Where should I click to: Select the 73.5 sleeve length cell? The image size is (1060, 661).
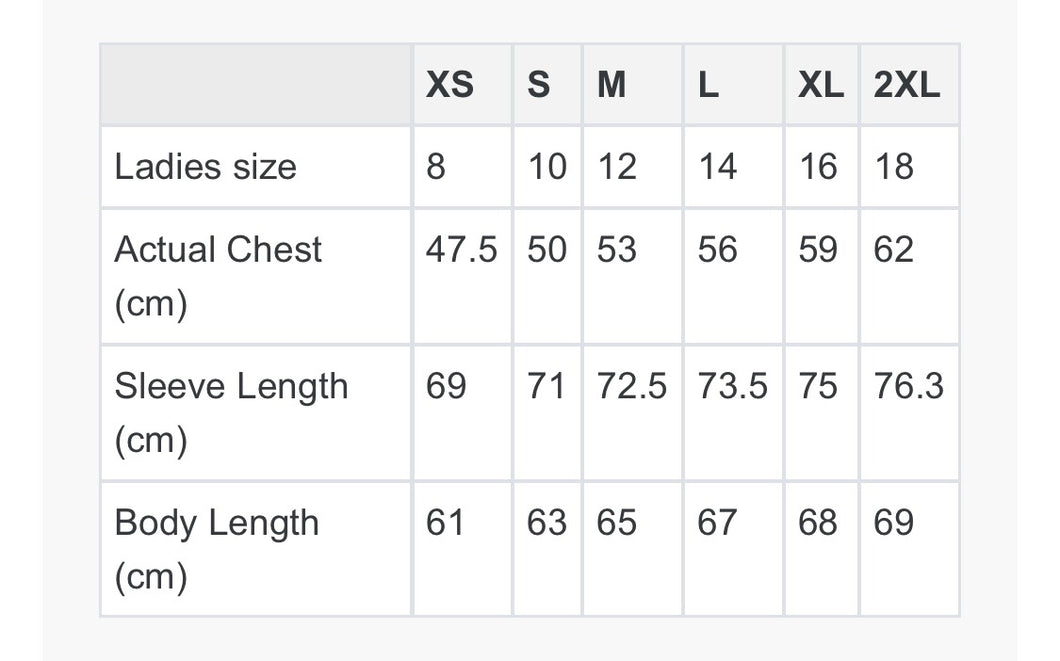pos(733,413)
